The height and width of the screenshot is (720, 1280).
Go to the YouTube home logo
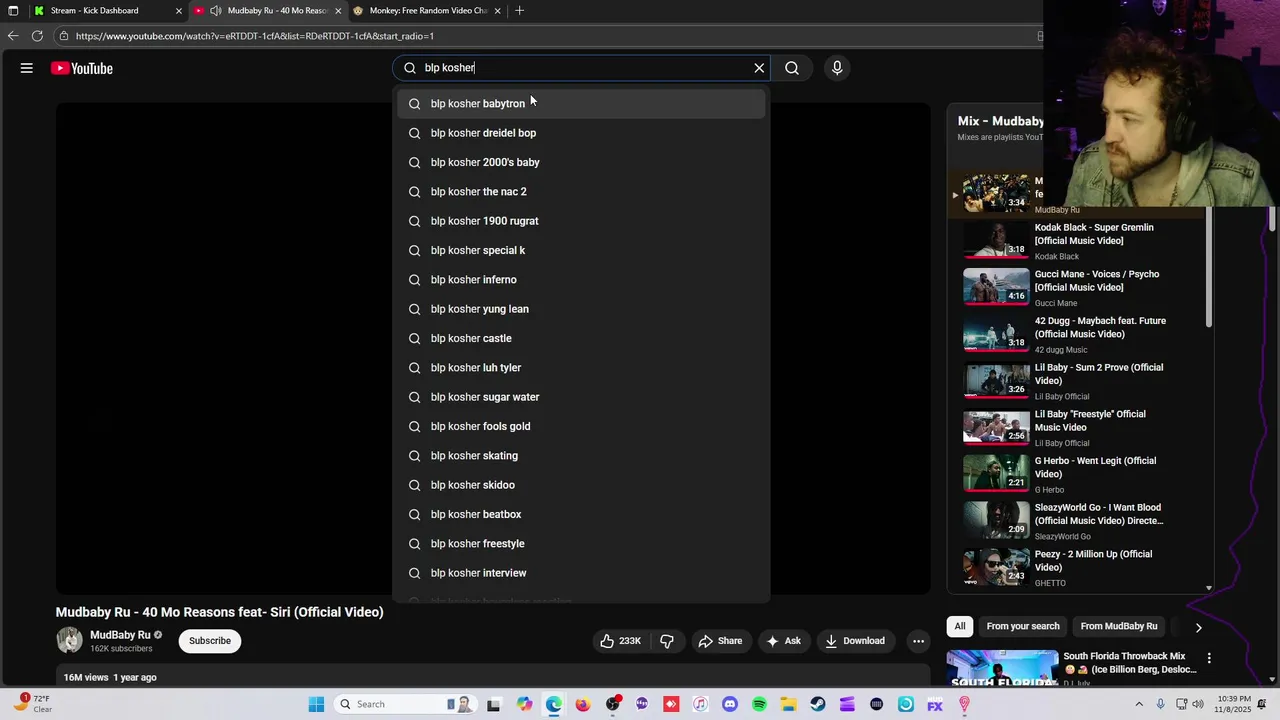coord(82,68)
